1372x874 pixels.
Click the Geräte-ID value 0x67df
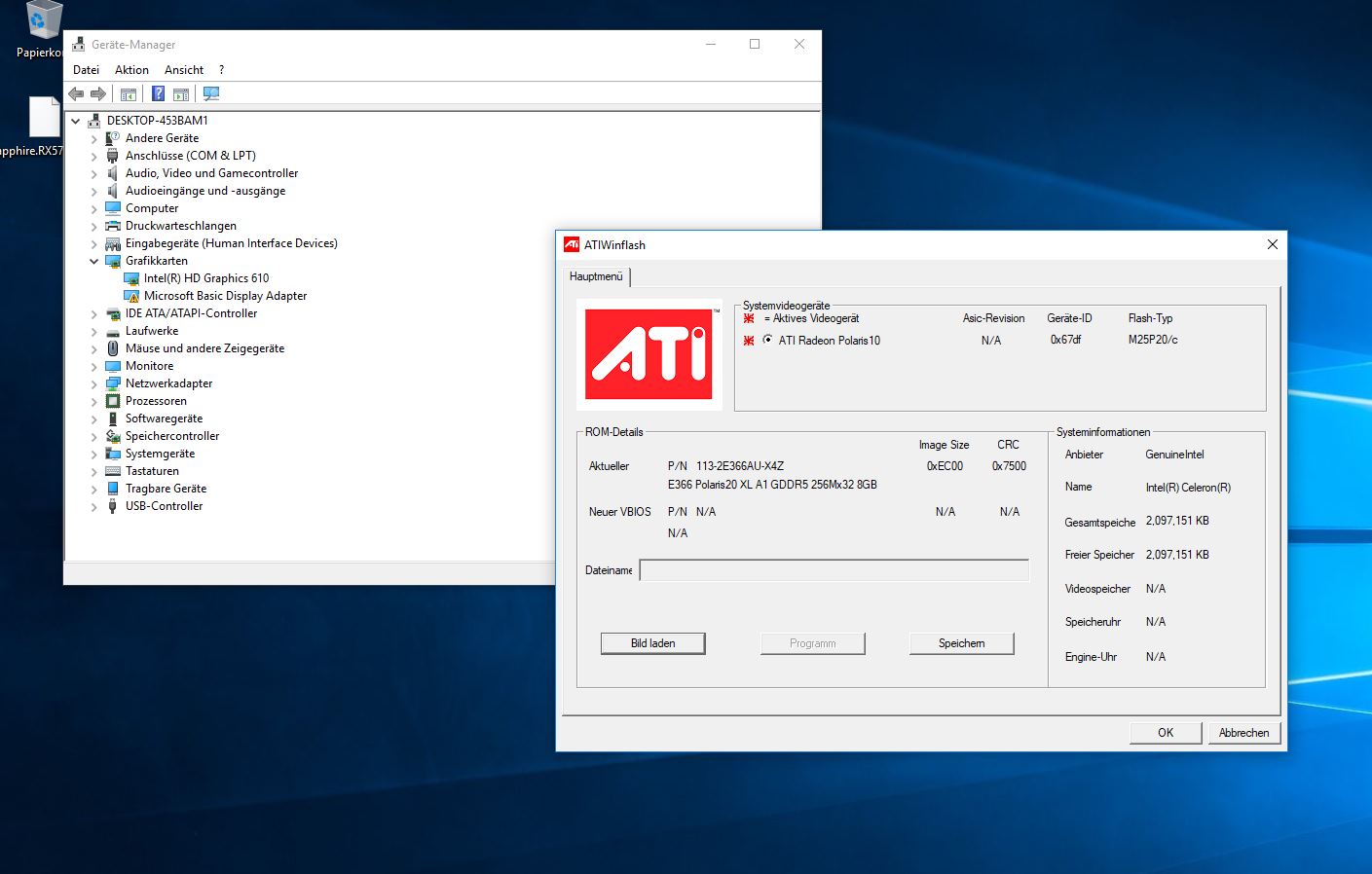[1065, 340]
